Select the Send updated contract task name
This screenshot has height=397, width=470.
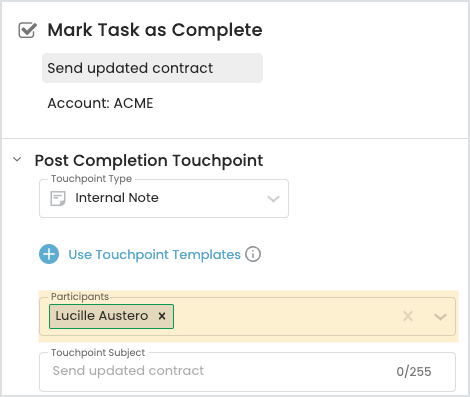pos(152,68)
